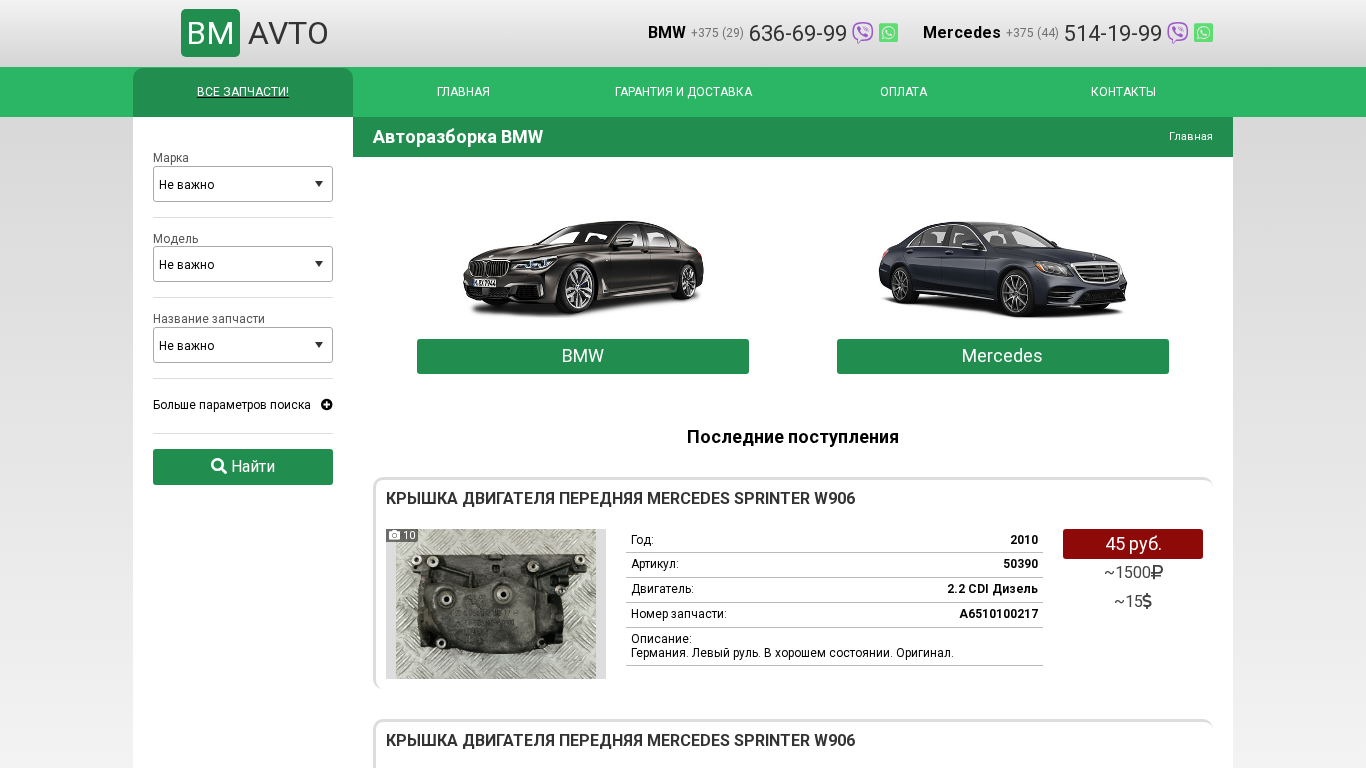The height and width of the screenshot is (768, 1366).
Task: Click the BM AVTO logo
Action: click(x=254, y=33)
